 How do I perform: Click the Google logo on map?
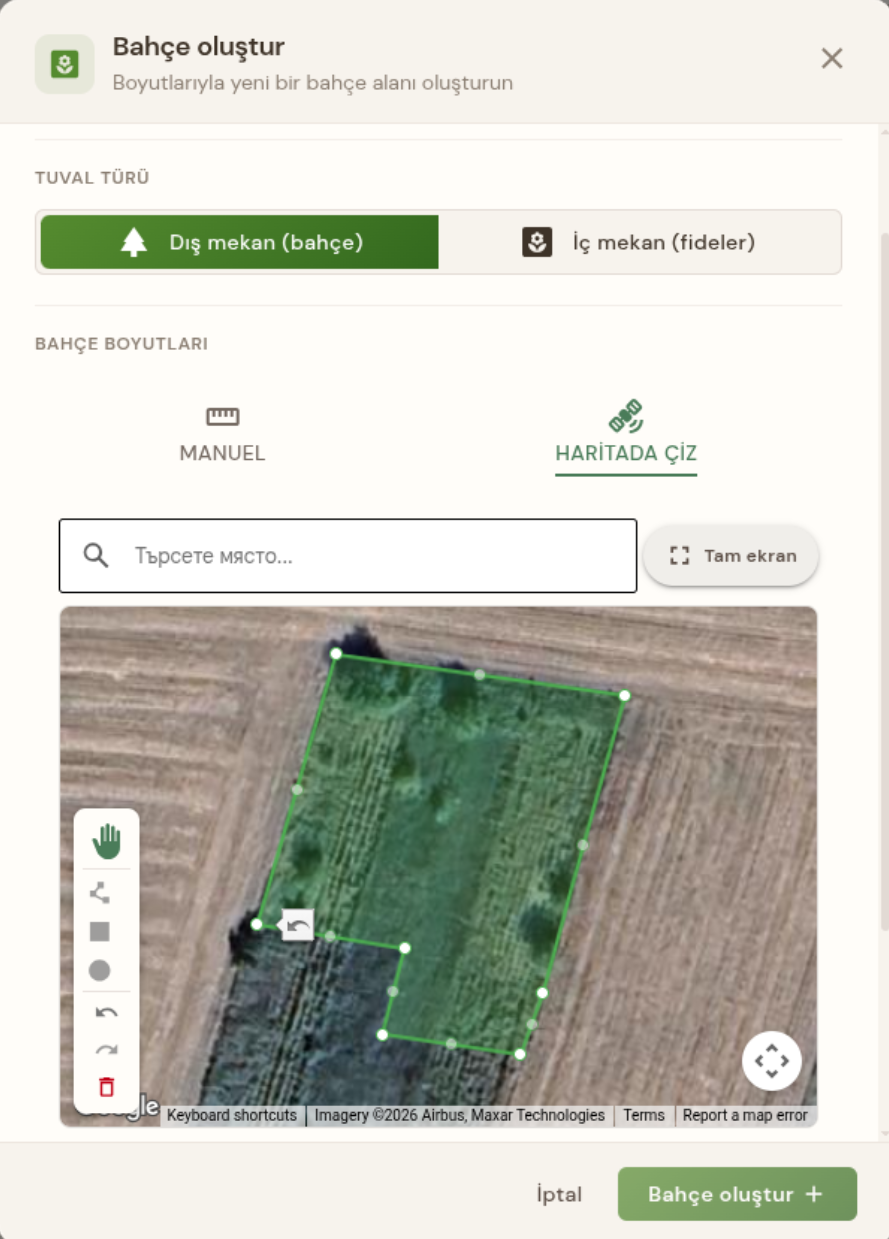pyautogui.click(x=122, y=1106)
